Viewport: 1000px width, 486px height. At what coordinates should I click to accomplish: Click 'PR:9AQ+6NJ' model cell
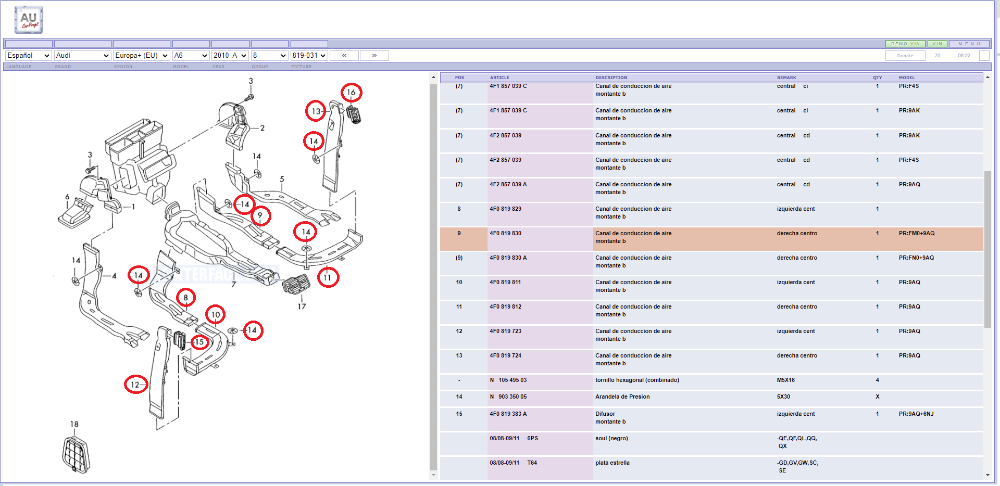point(916,414)
